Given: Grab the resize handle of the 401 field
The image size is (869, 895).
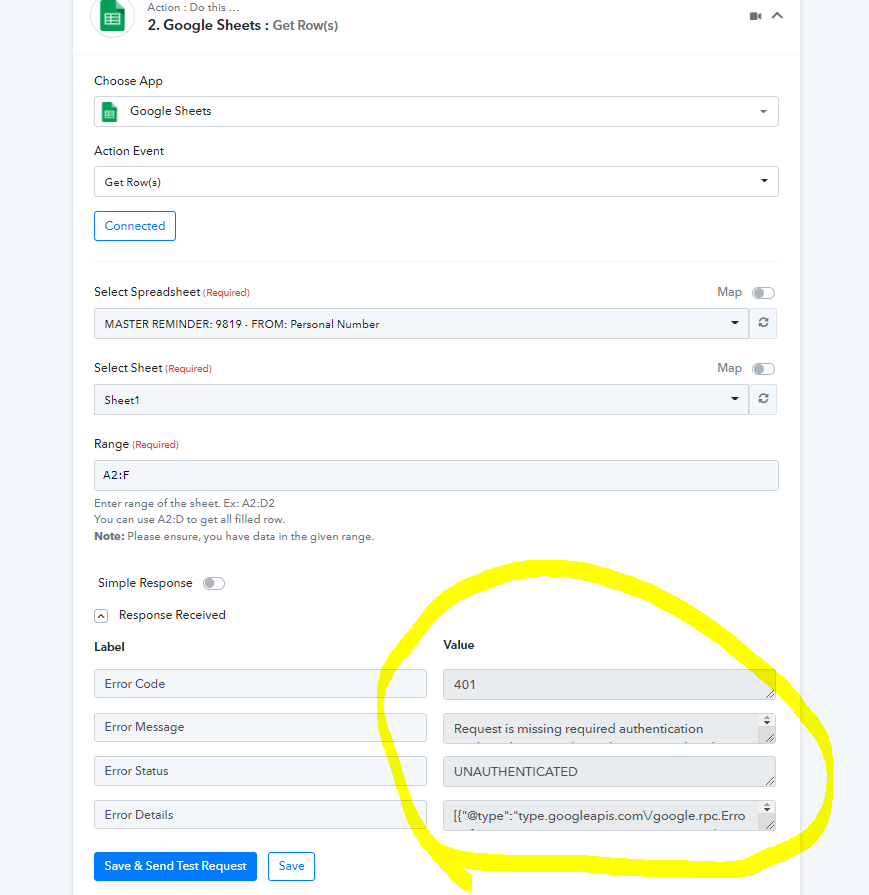Looking at the screenshot, I should [x=770, y=694].
